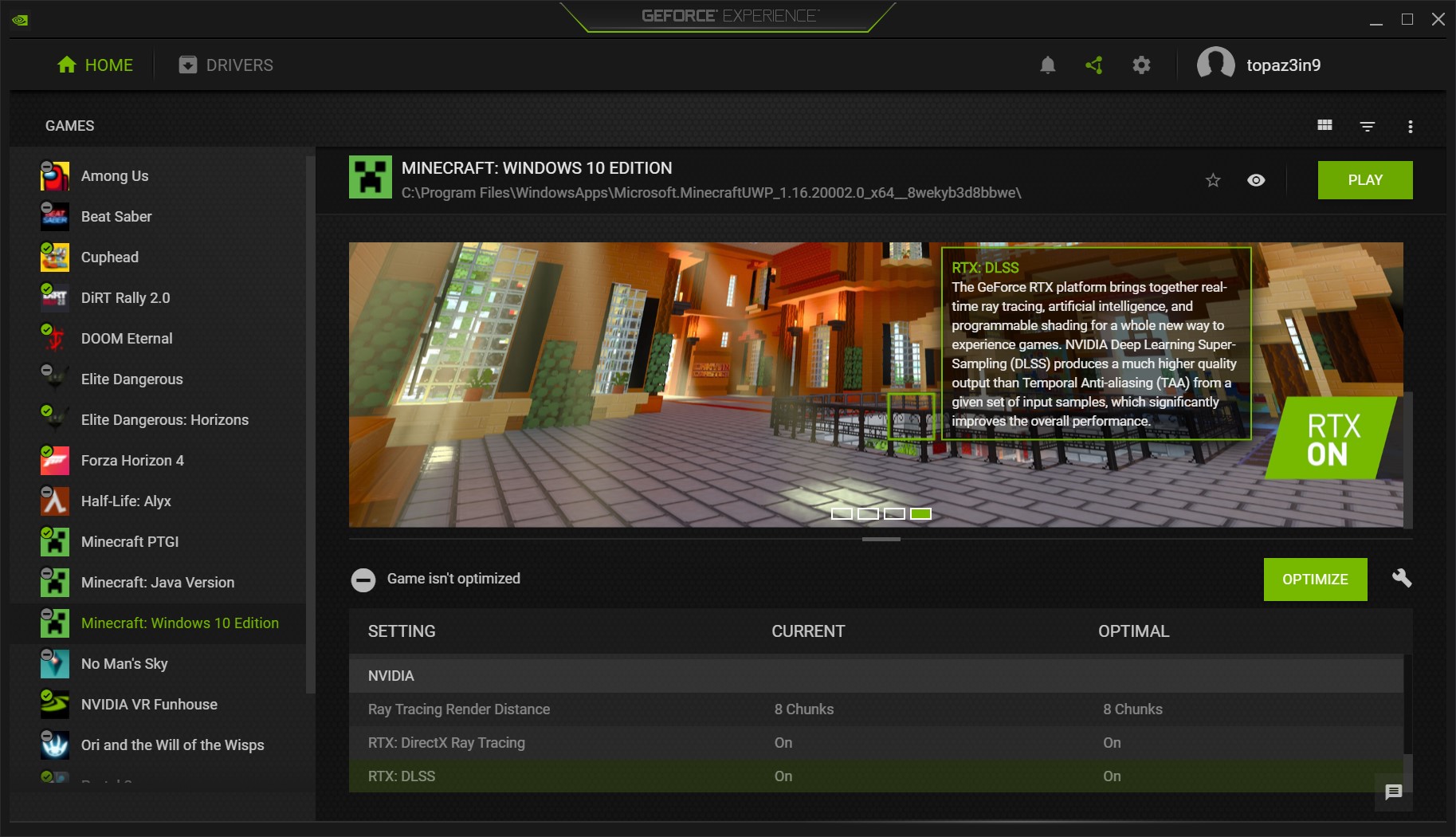Viewport: 1456px width, 837px height.
Task: Click the send feedback chat icon
Action: (x=1393, y=792)
